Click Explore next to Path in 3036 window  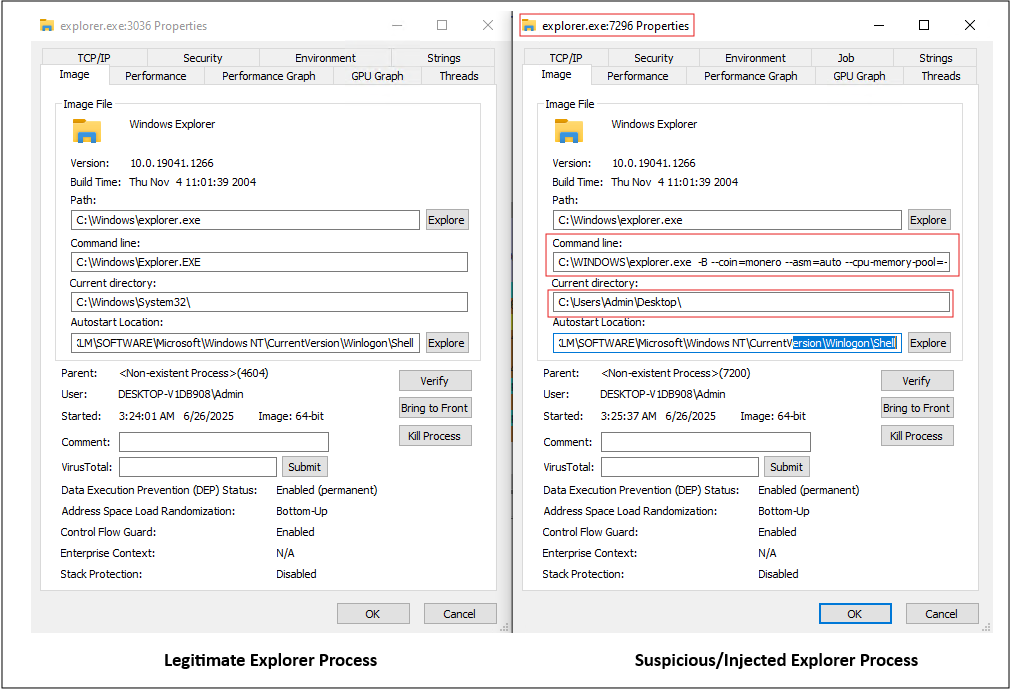tap(446, 220)
